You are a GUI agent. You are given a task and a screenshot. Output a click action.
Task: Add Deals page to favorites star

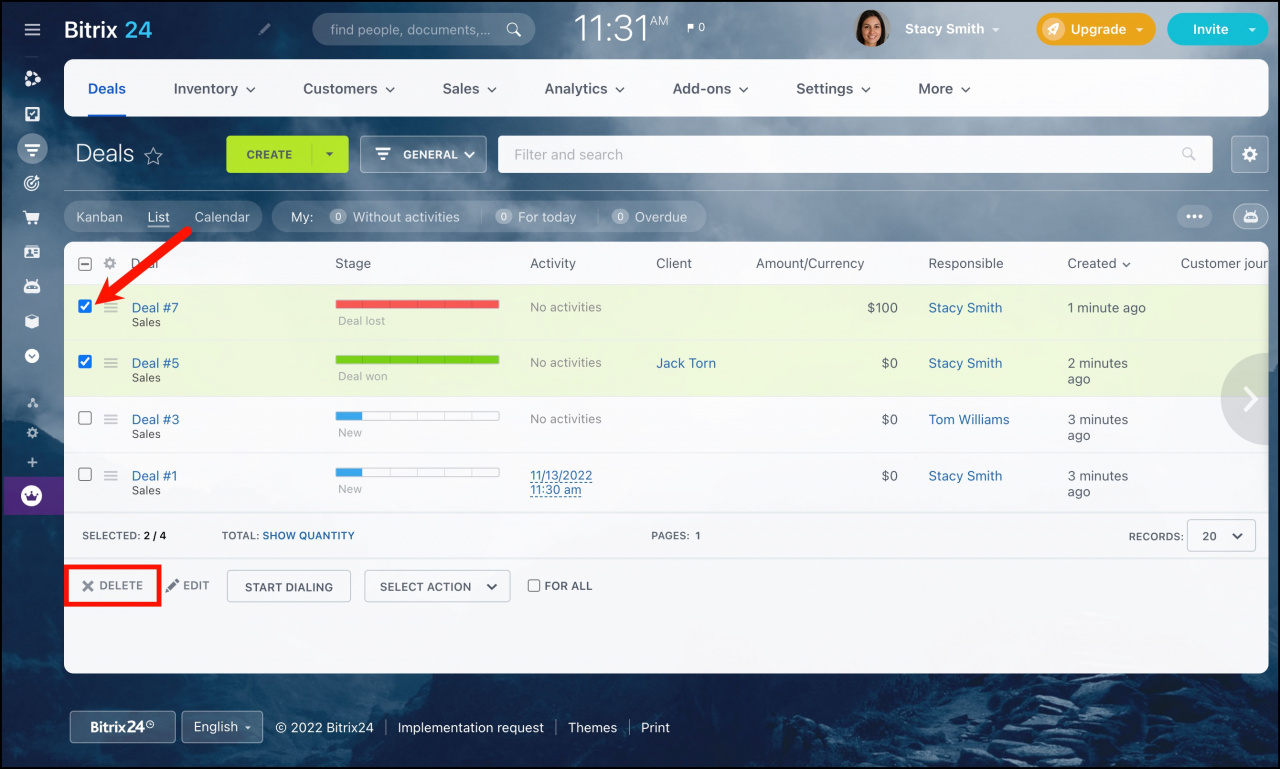tap(153, 155)
